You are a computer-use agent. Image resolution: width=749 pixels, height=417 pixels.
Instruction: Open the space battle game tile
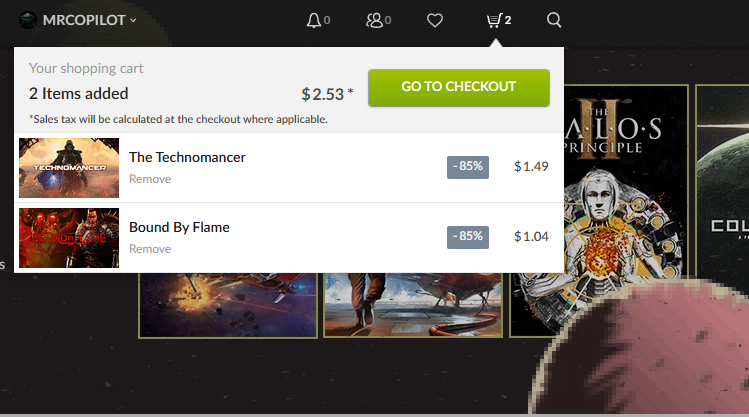pyautogui.click(x=228, y=305)
